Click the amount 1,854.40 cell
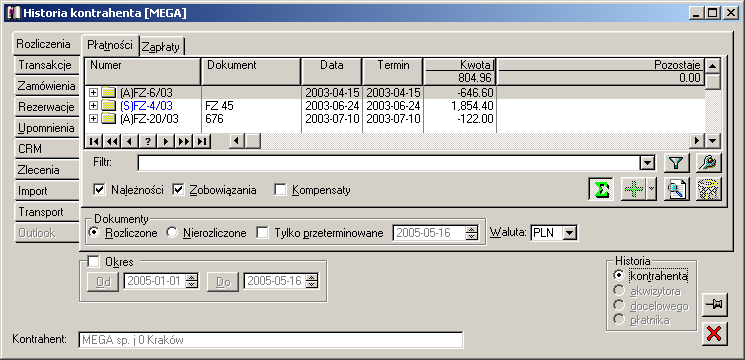Viewport: 745px width, 360px height. 459,105
